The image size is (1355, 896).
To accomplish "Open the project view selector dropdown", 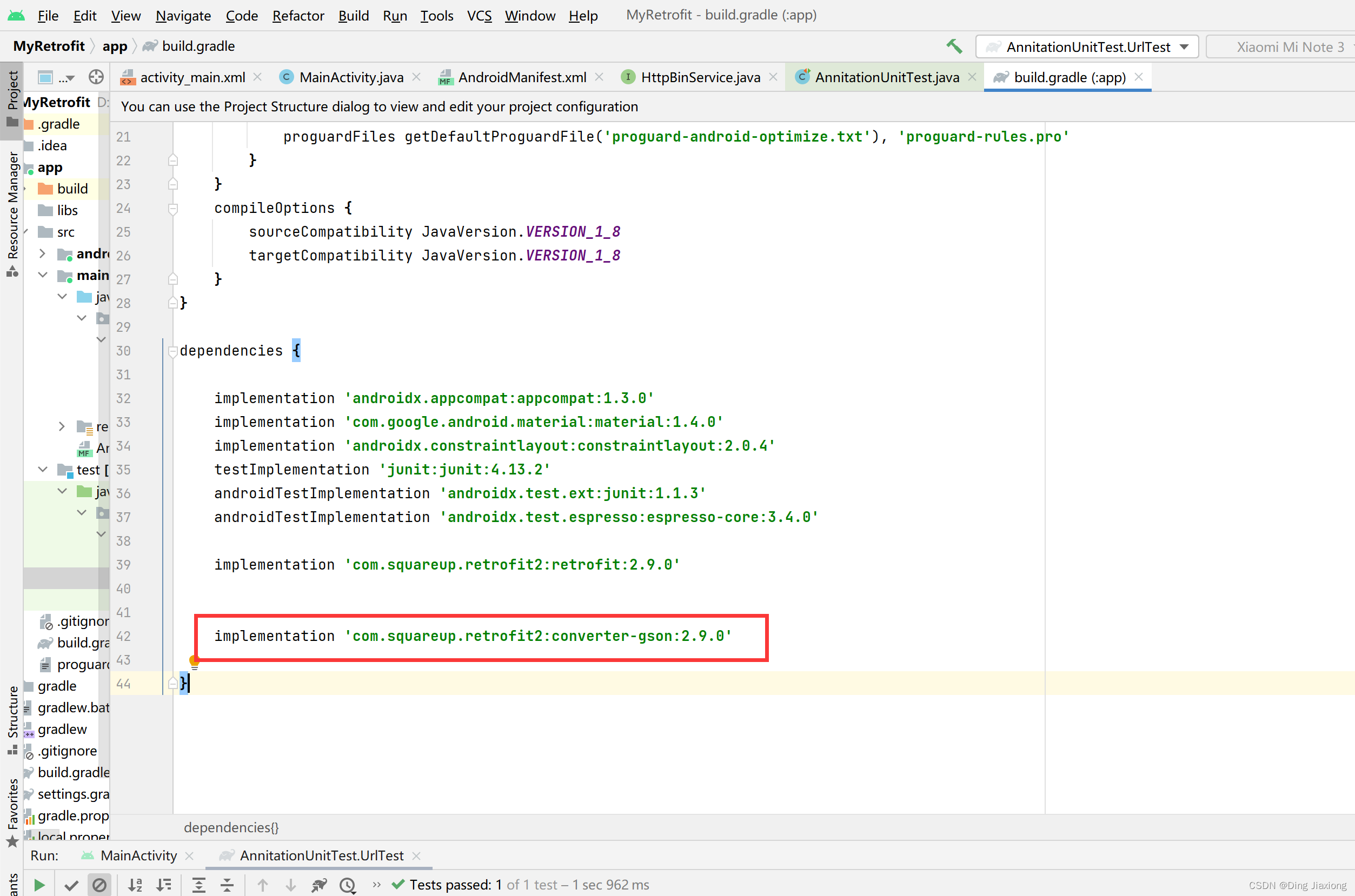I will tap(56, 77).
